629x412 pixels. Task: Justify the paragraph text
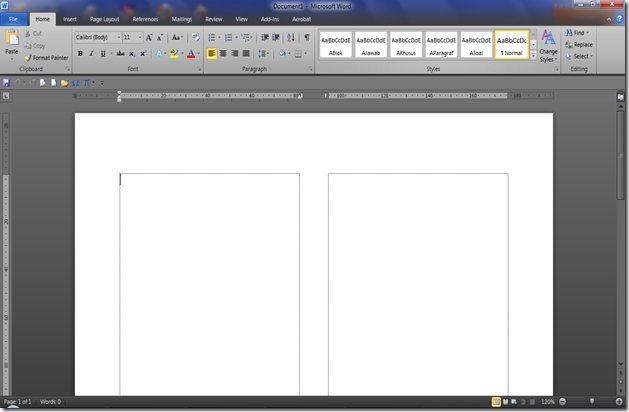[x=246, y=53]
